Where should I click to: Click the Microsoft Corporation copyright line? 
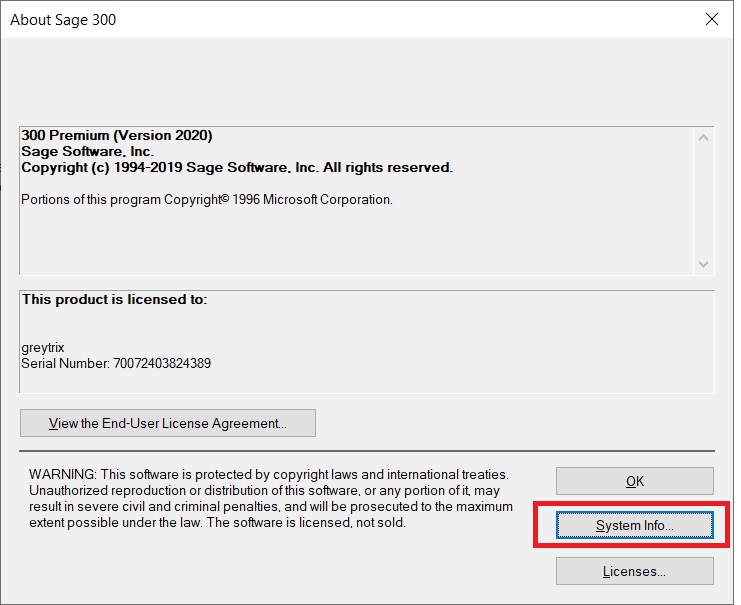pyautogui.click(x=208, y=201)
